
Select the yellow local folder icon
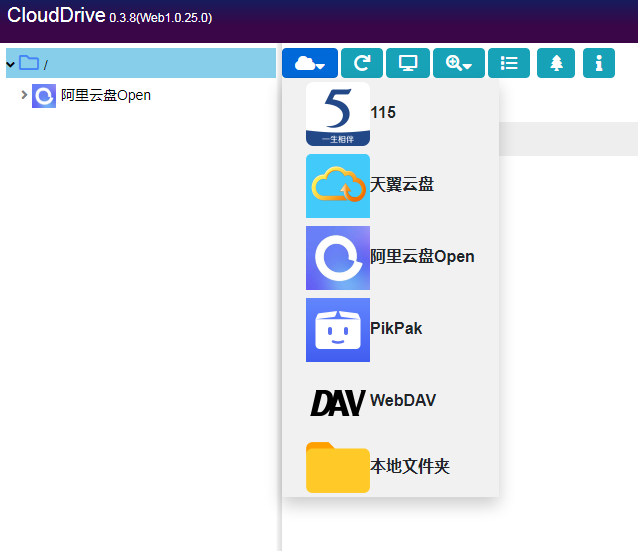pos(338,467)
